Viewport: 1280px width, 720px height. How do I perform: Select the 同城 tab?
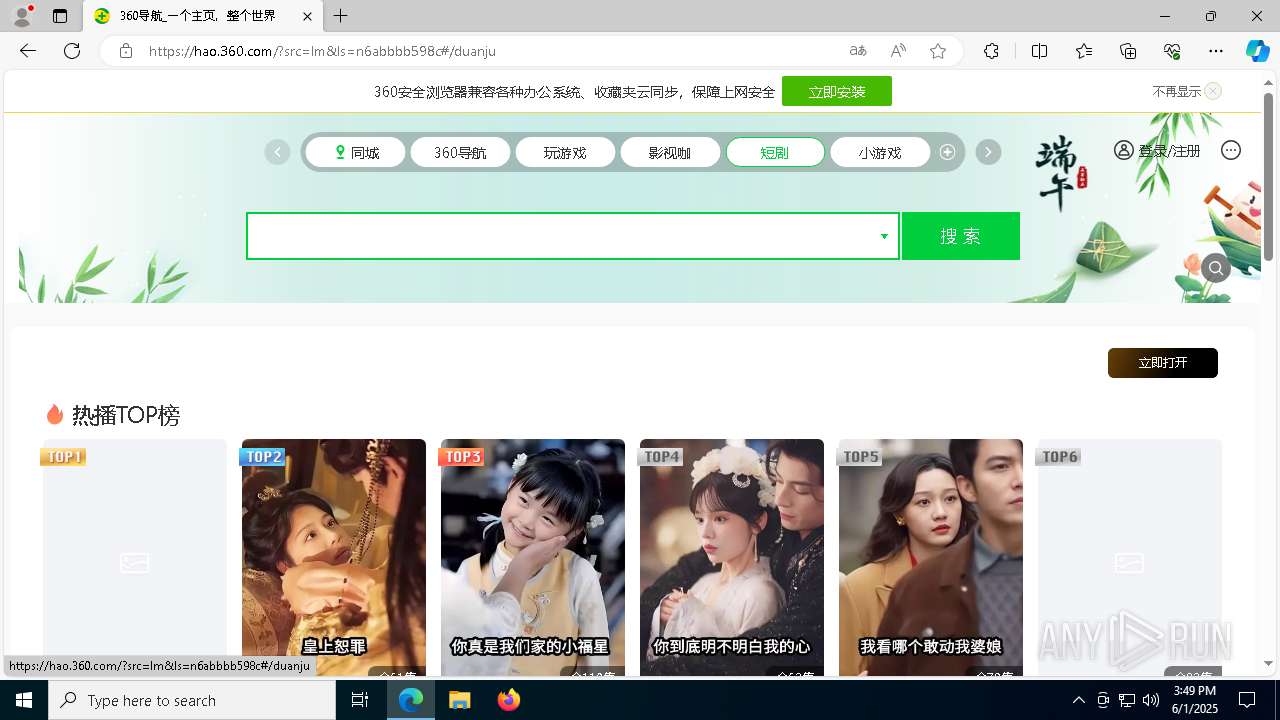click(x=356, y=152)
